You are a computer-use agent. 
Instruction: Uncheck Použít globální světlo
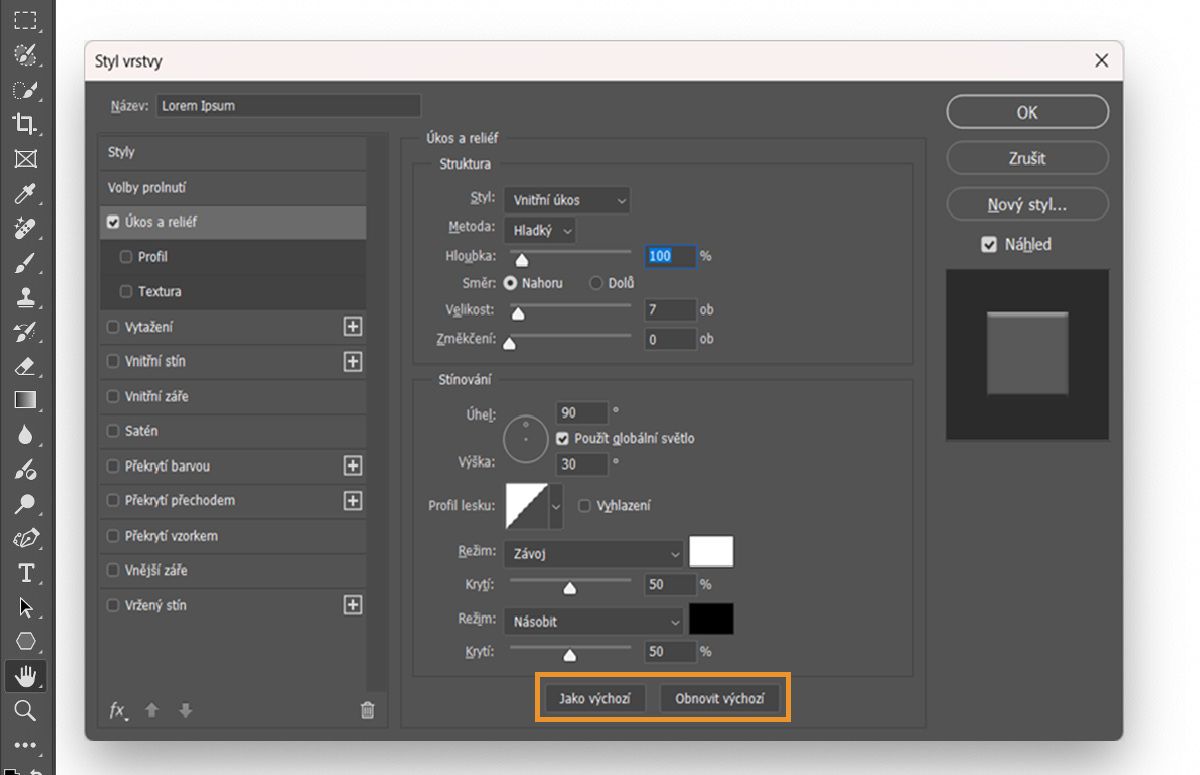tap(562, 438)
